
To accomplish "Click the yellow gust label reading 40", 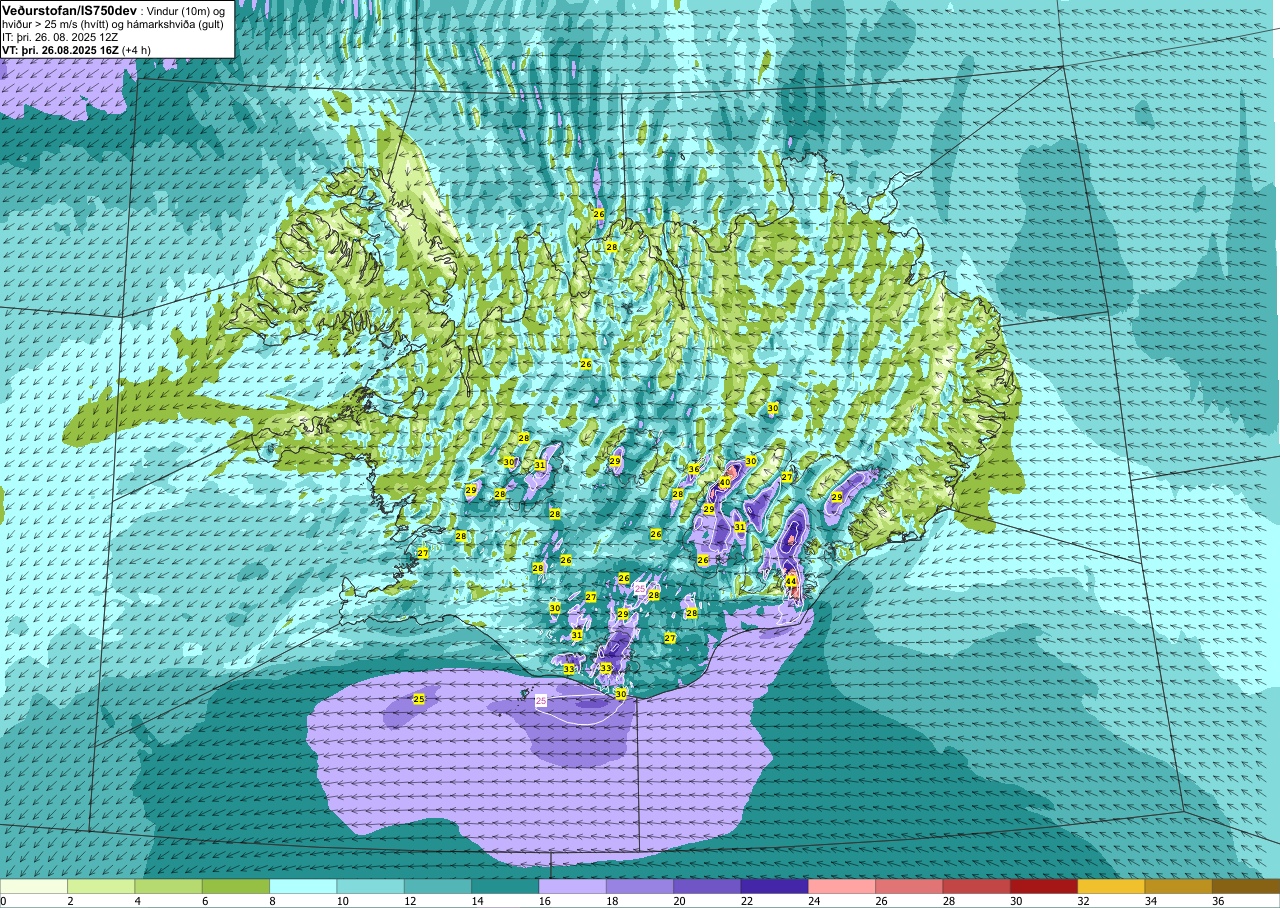I will tap(725, 483).
